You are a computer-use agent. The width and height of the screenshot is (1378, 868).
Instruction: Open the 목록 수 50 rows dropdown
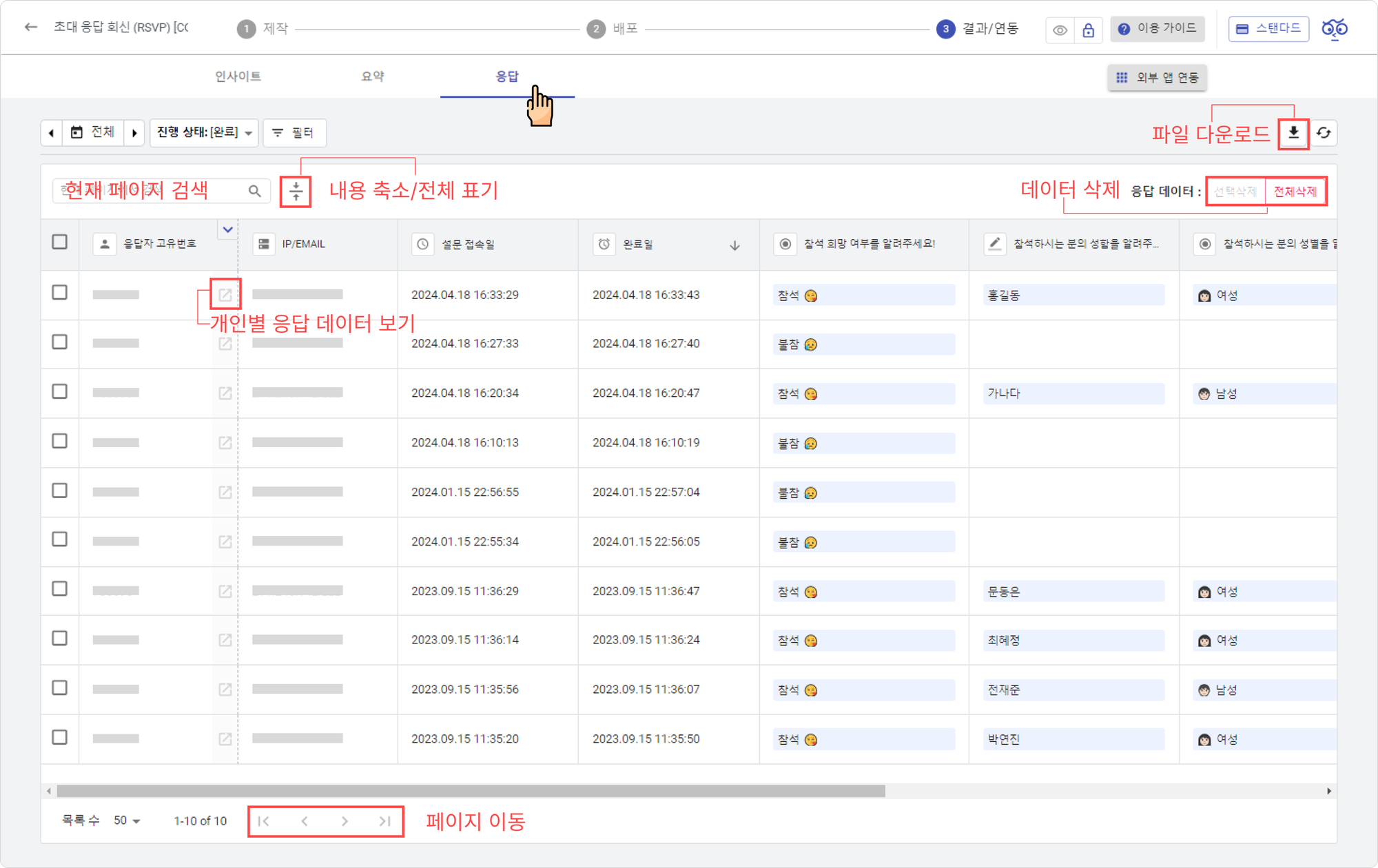click(x=127, y=820)
